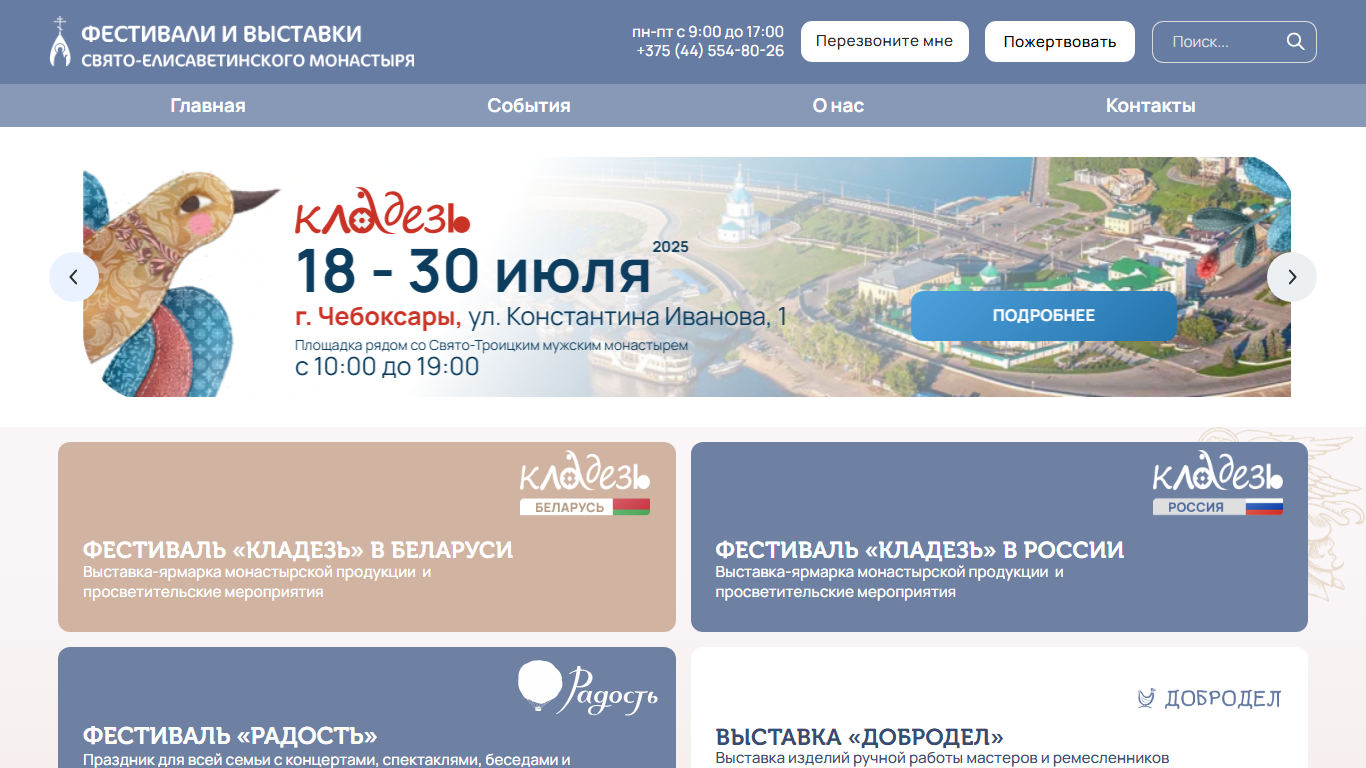The image size is (1366, 768).
Task: Click the Радость balloon logo
Action: tap(588, 688)
